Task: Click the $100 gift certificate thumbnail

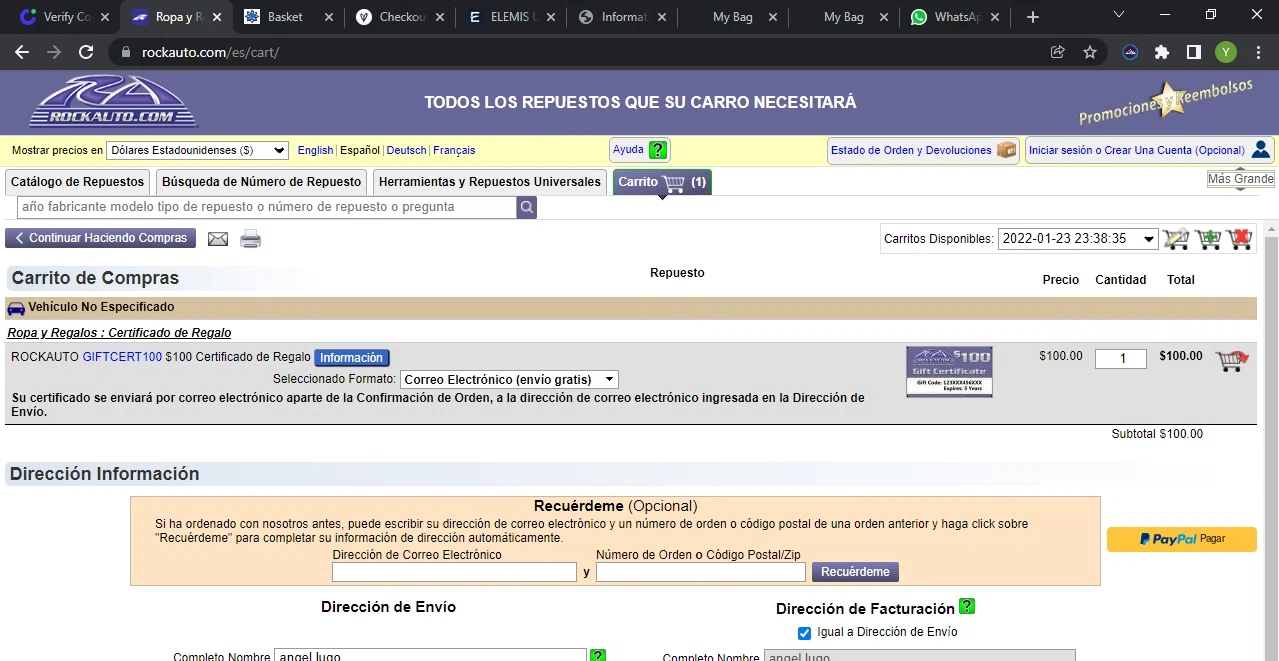Action: pos(948,372)
